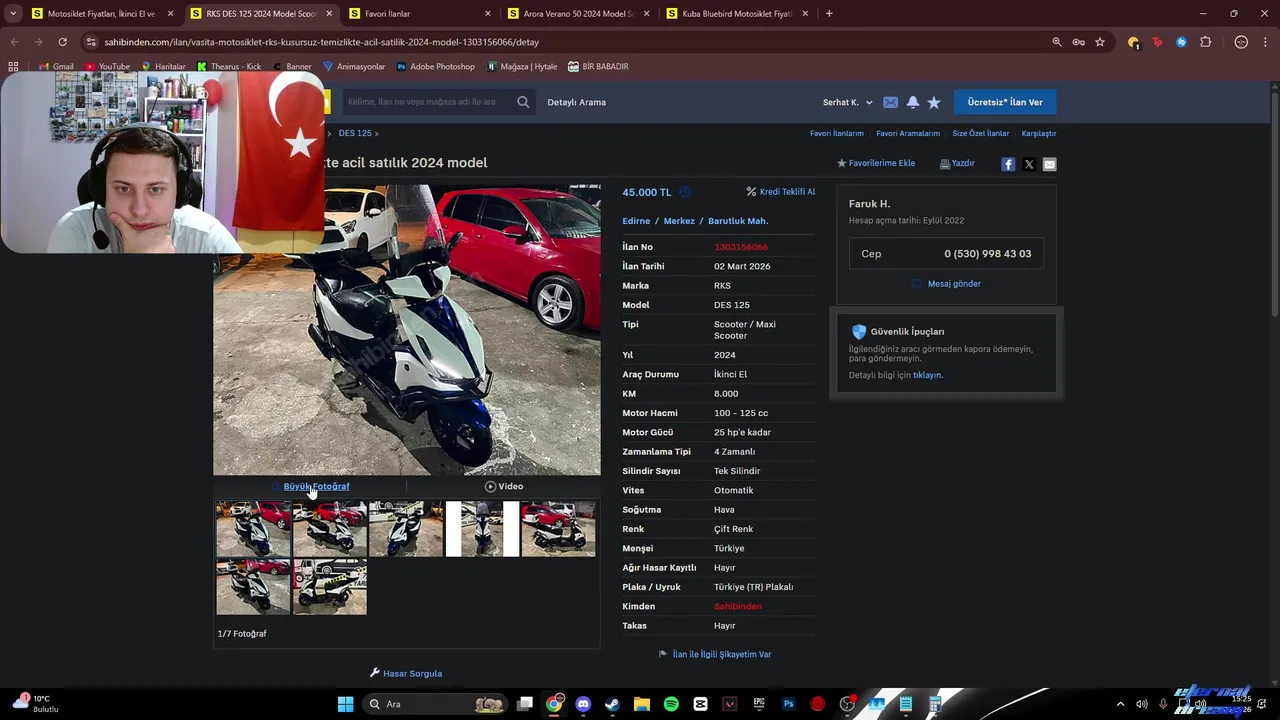1280x720 pixels.
Task: Open the Windows Start menu
Action: pyautogui.click(x=345, y=704)
